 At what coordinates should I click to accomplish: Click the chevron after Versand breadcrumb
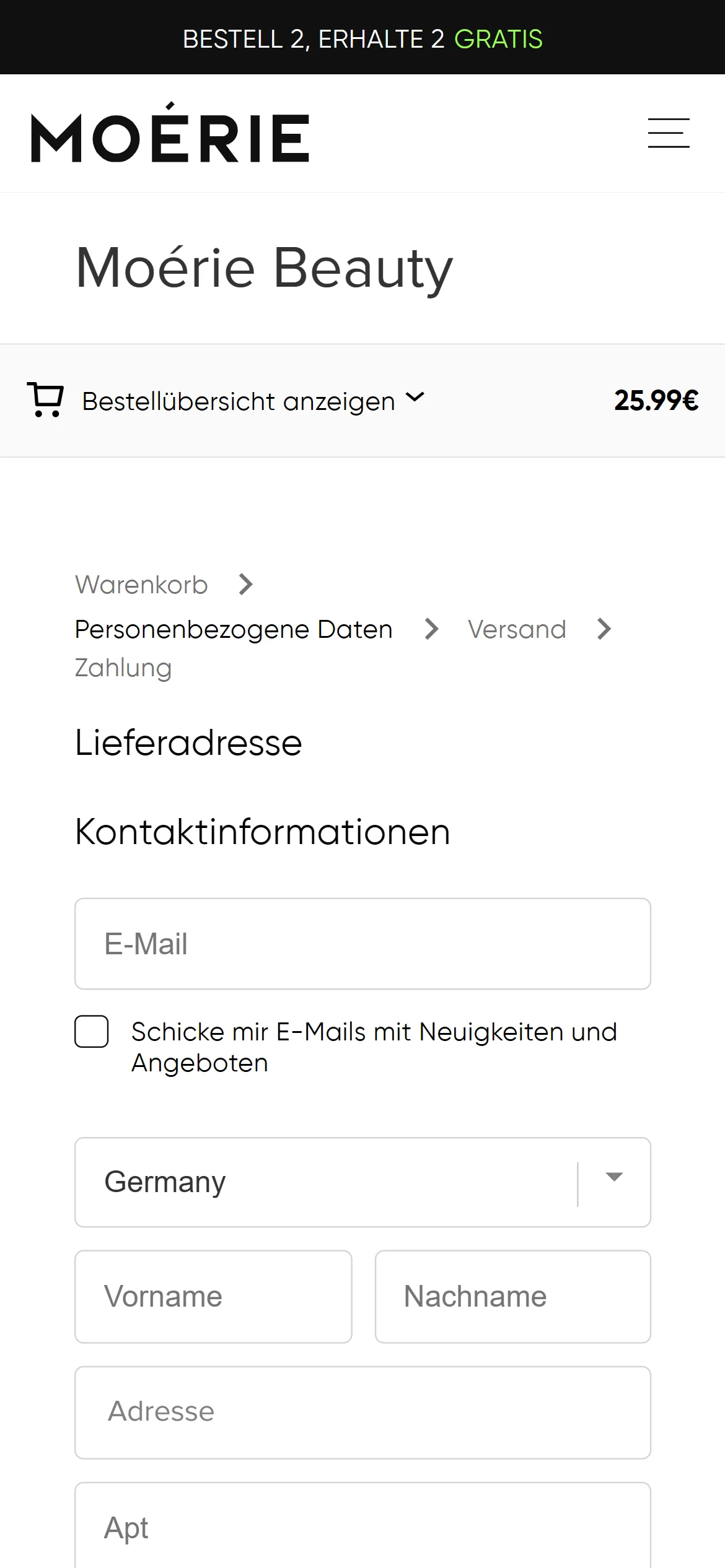[x=604, y=629]
